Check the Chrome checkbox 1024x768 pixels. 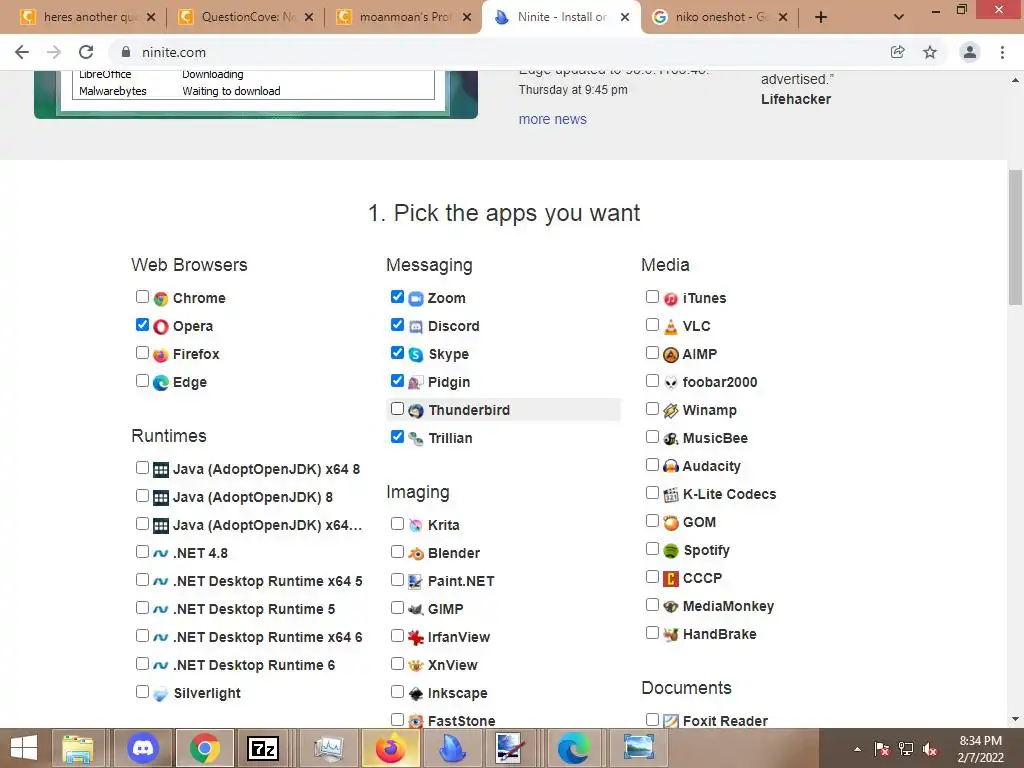(x=142, y=296)
